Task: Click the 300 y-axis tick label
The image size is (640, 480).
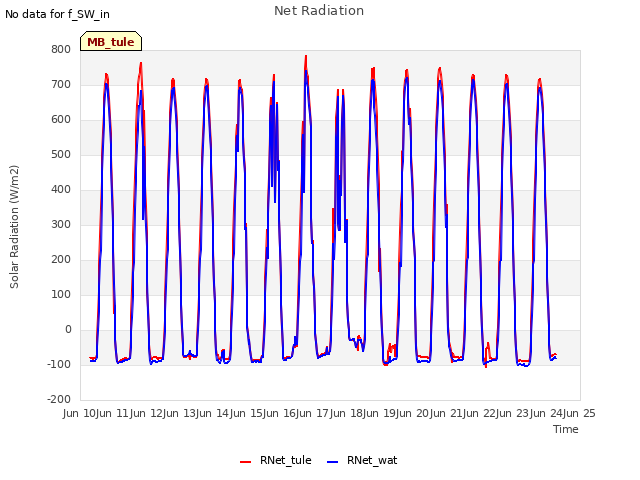Action: coord(61,224)
